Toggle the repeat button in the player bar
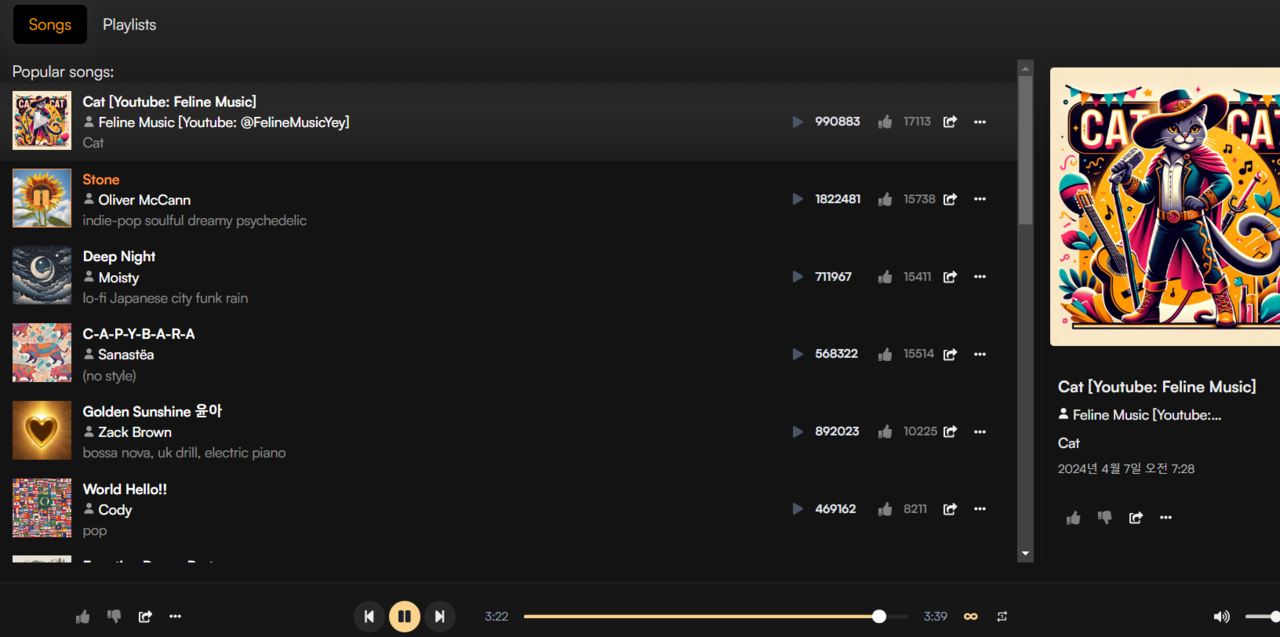Screen dimensions: 1280x637 click(x=1002, y=617)
